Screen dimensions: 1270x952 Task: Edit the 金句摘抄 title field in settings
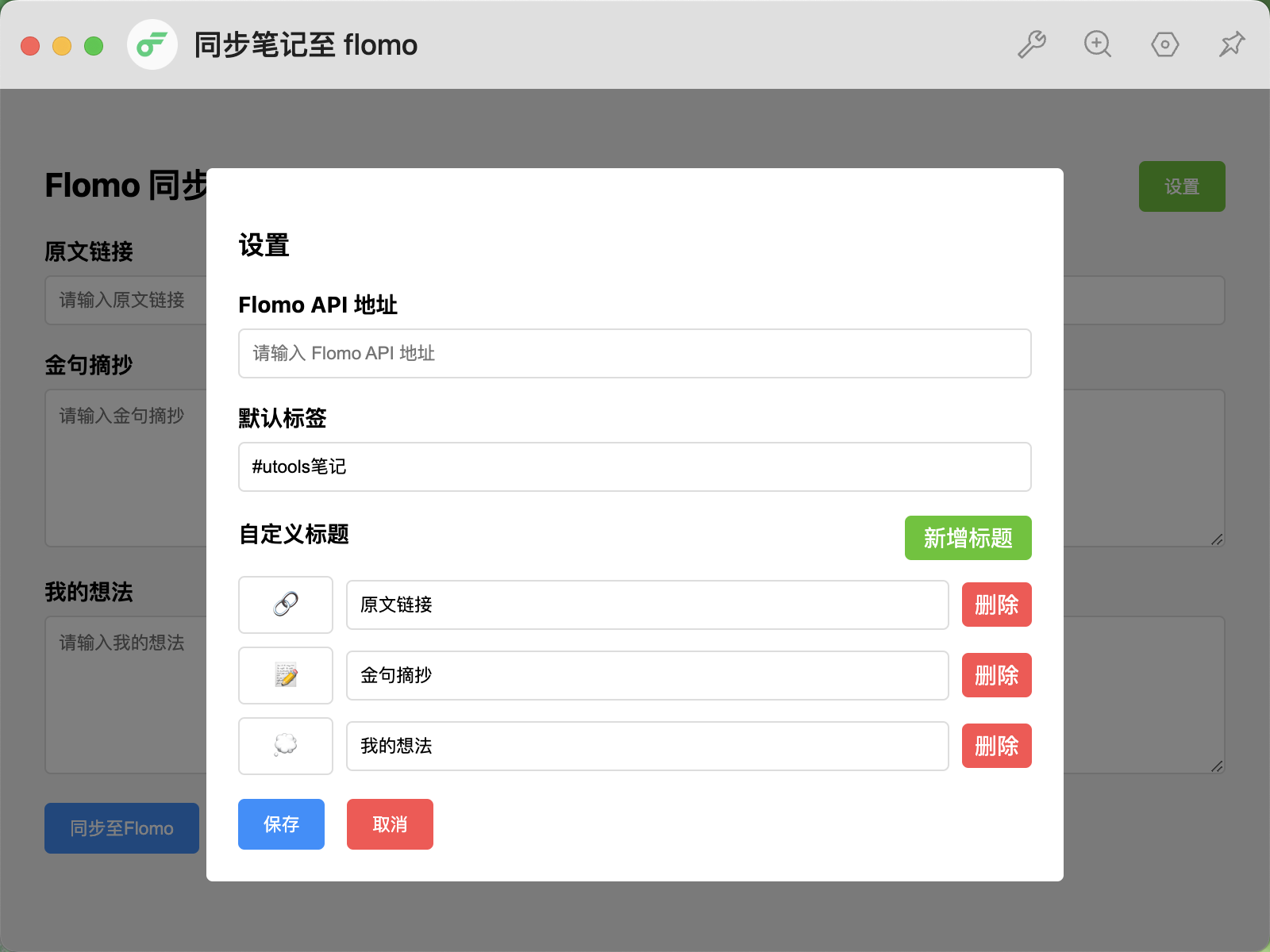coord(648,675)
